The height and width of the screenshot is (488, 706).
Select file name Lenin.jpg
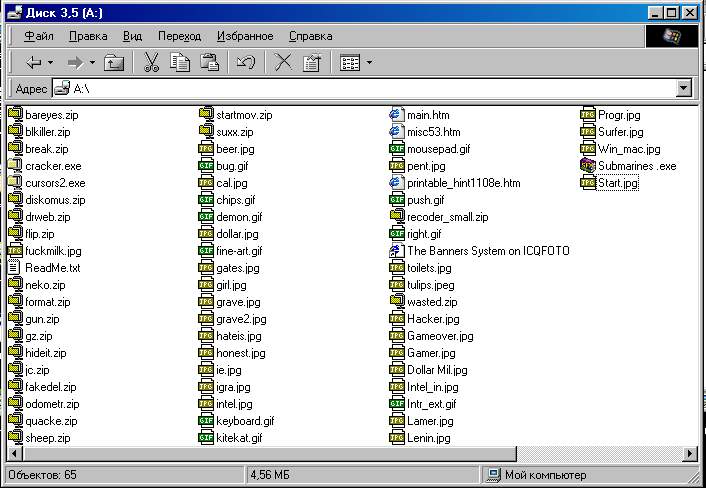pos(429,438)
